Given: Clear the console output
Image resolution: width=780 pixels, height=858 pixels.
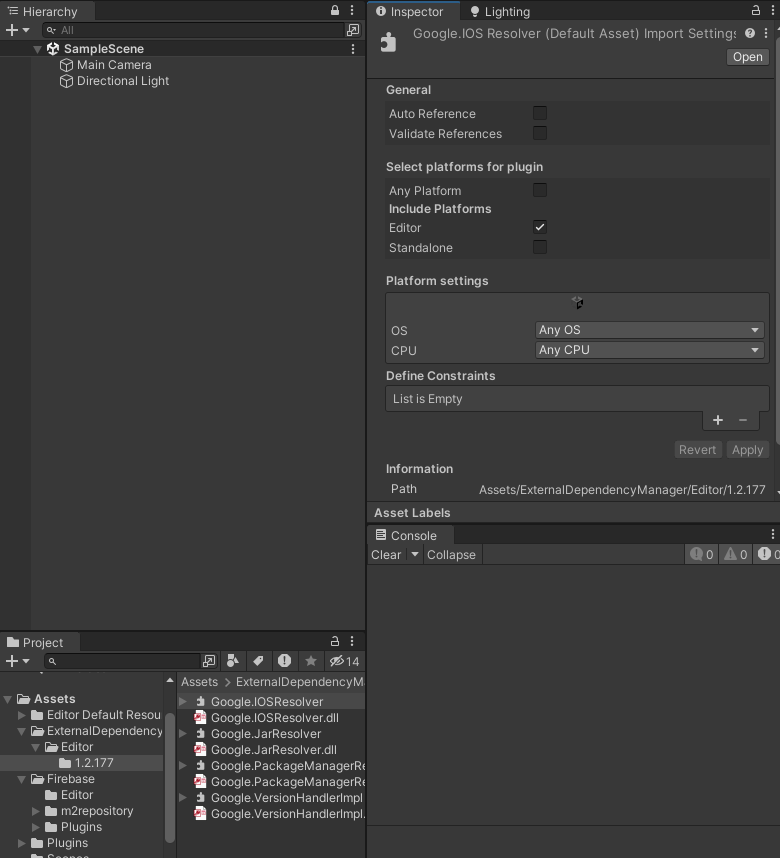Looking at the screenshot, I should 386,554.
